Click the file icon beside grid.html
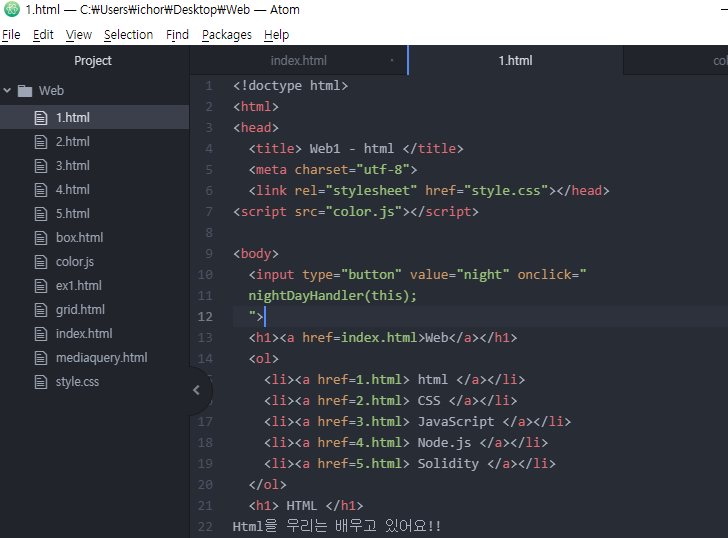This screenshot has width=728, height=538. coord(41,310)
